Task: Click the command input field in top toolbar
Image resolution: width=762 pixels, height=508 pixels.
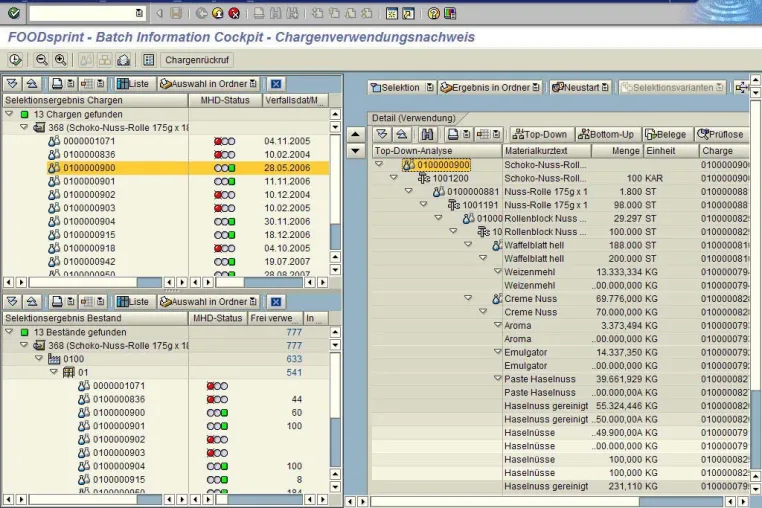Action: click(87, 14)
